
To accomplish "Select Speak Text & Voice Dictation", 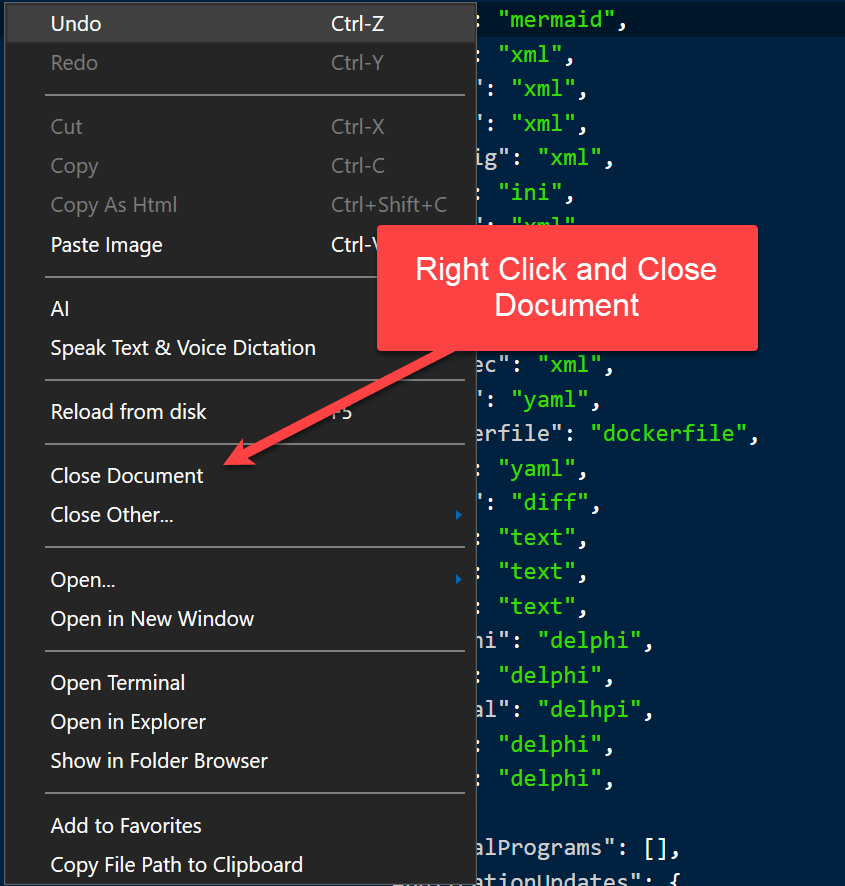I will pyautogui.click(x=240, y=348).
